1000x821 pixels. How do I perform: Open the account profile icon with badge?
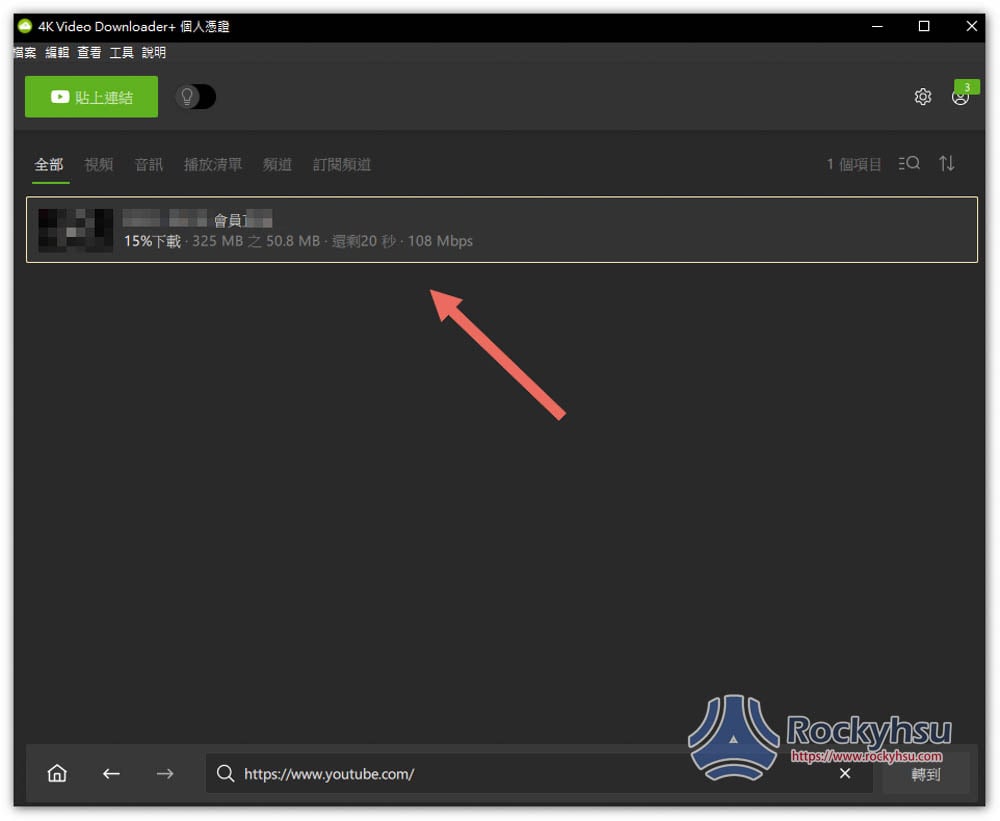click(961, 96)
